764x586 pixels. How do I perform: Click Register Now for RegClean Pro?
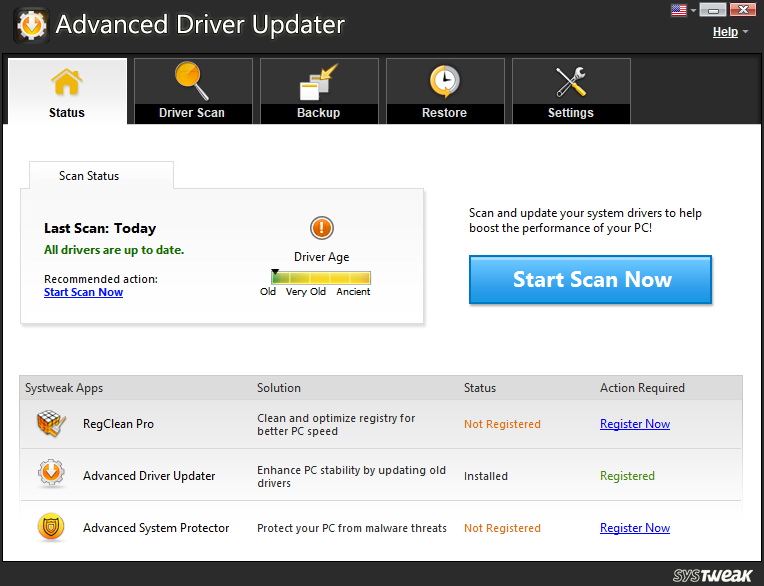coord(635,424)
